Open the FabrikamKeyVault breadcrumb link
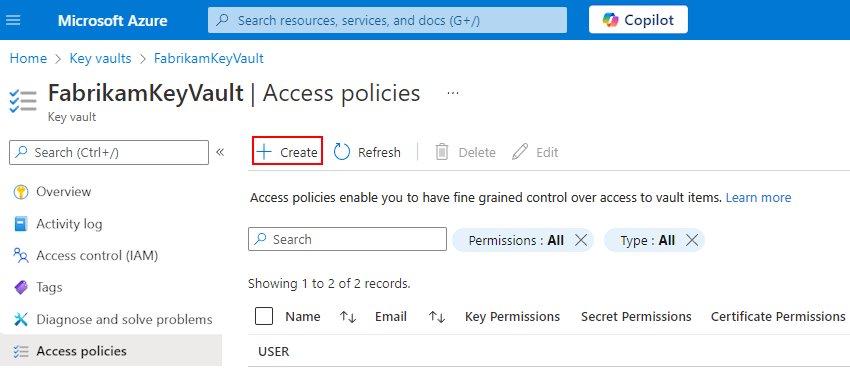 click(209, 59)
